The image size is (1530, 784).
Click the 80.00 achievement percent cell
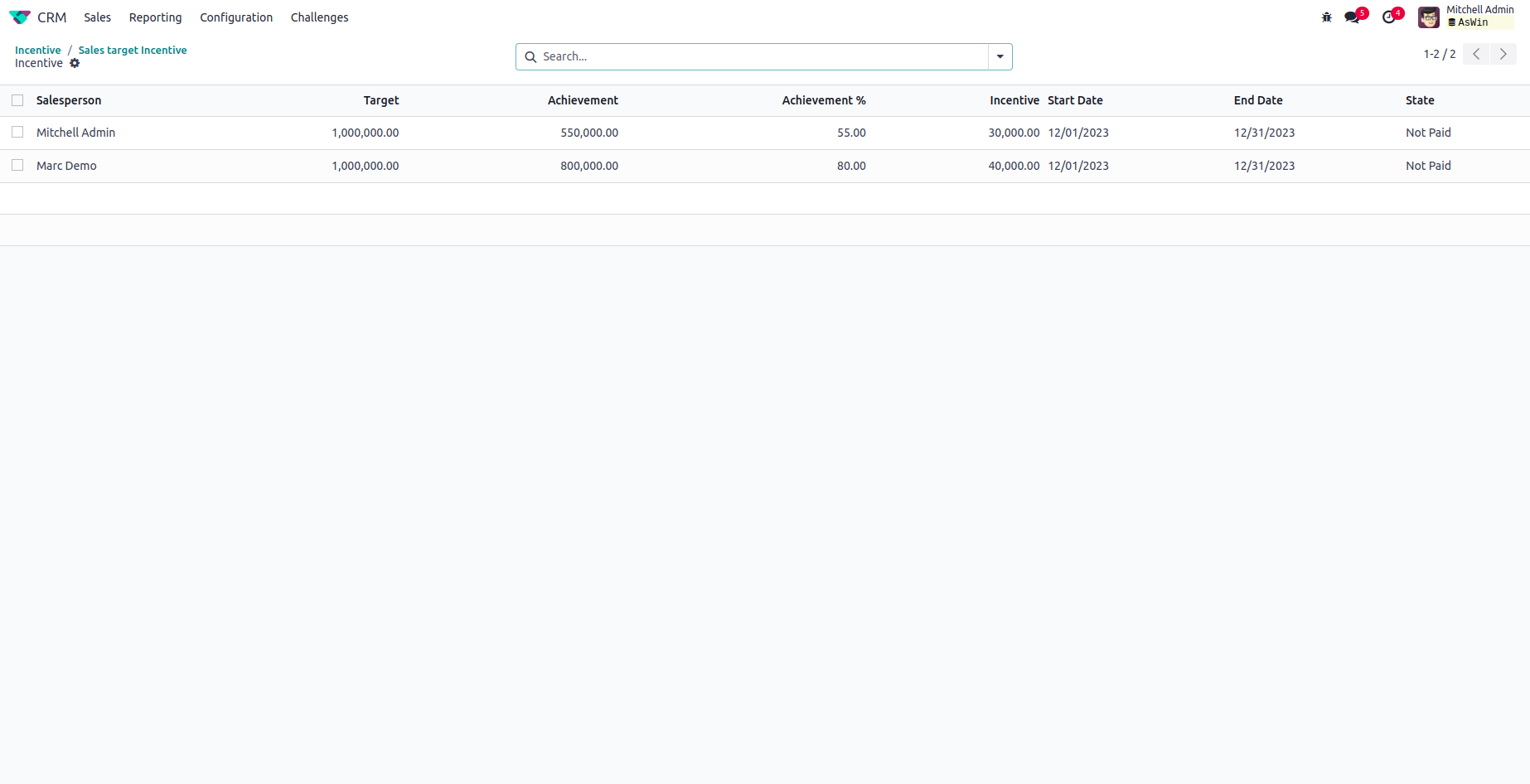pyautogui.click(x=851, y=166)
